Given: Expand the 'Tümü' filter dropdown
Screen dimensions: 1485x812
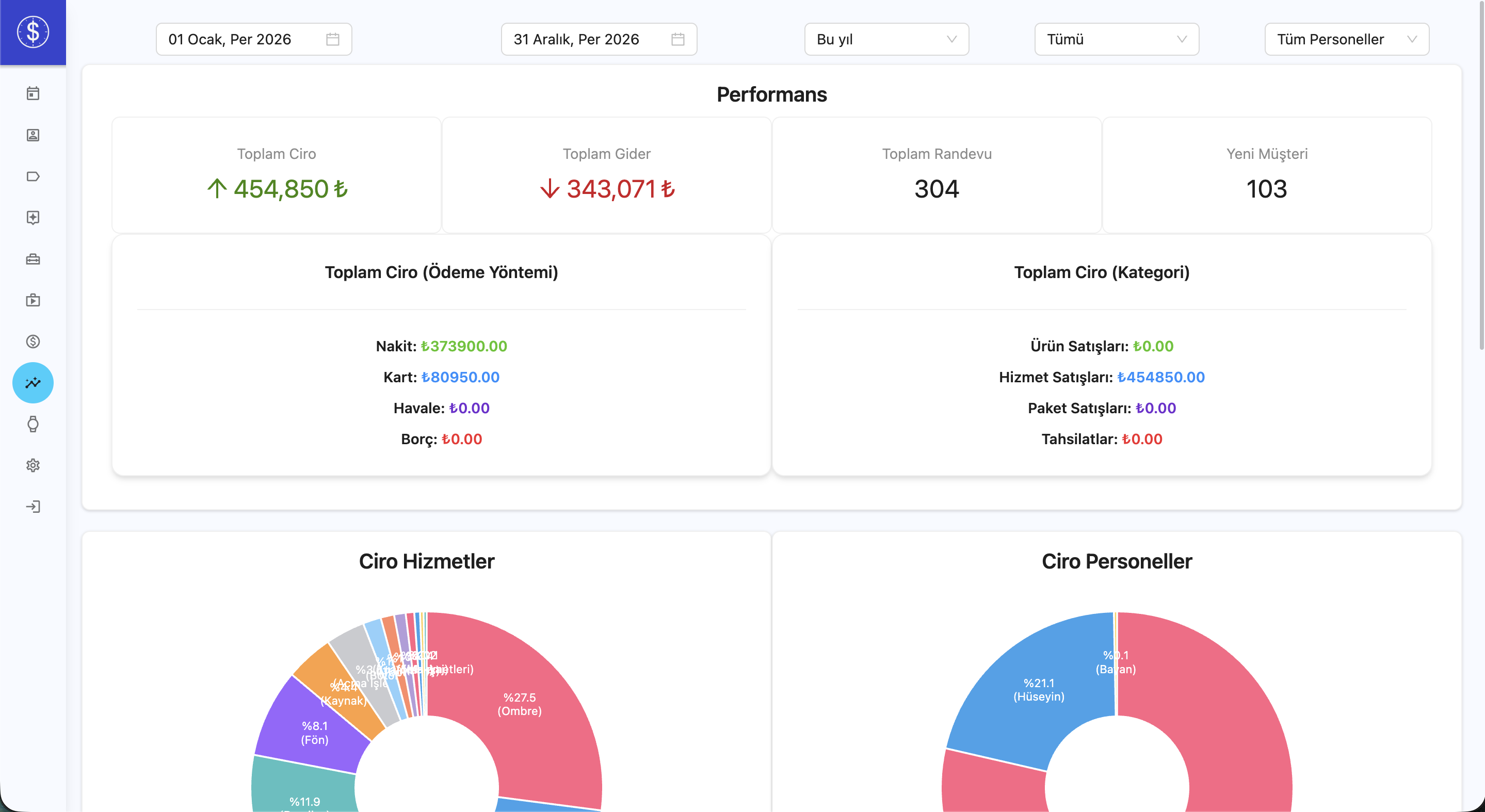Looking at the screenshot, I should click(x=1116, y=39).
